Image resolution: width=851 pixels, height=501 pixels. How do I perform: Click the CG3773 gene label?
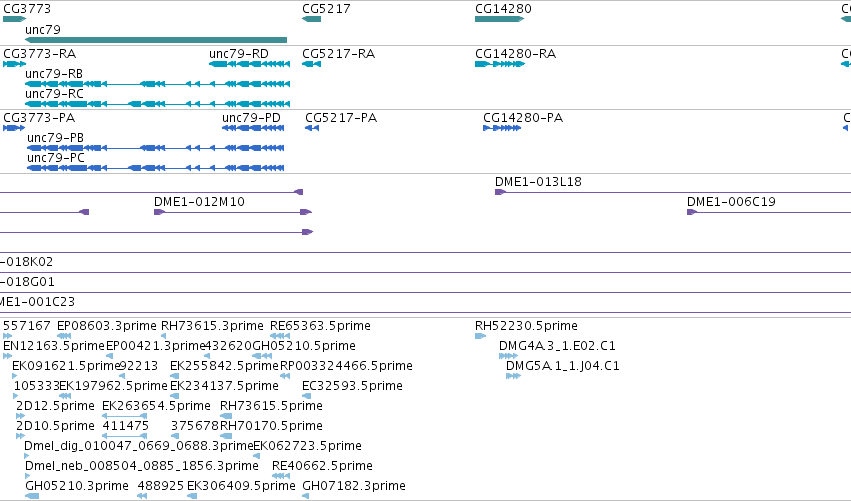pos(27,9)
